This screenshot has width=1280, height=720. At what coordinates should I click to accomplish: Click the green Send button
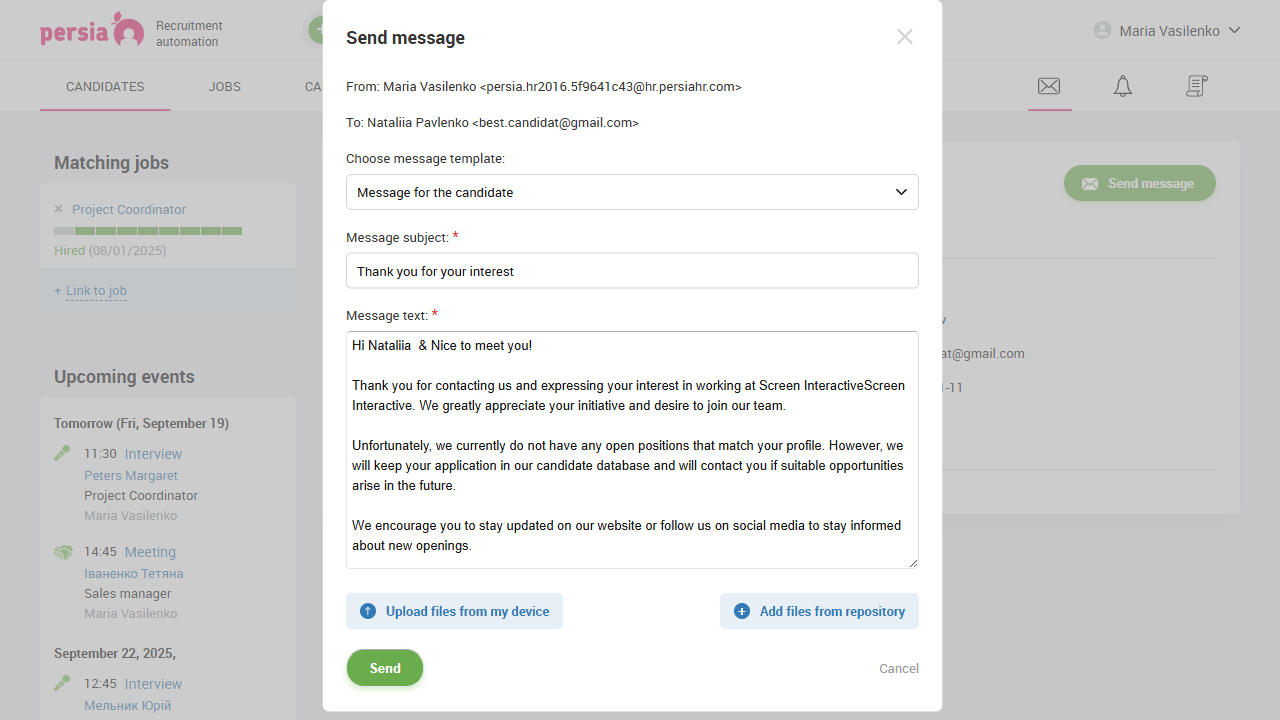pyautogui.click(x=384, y=667)
